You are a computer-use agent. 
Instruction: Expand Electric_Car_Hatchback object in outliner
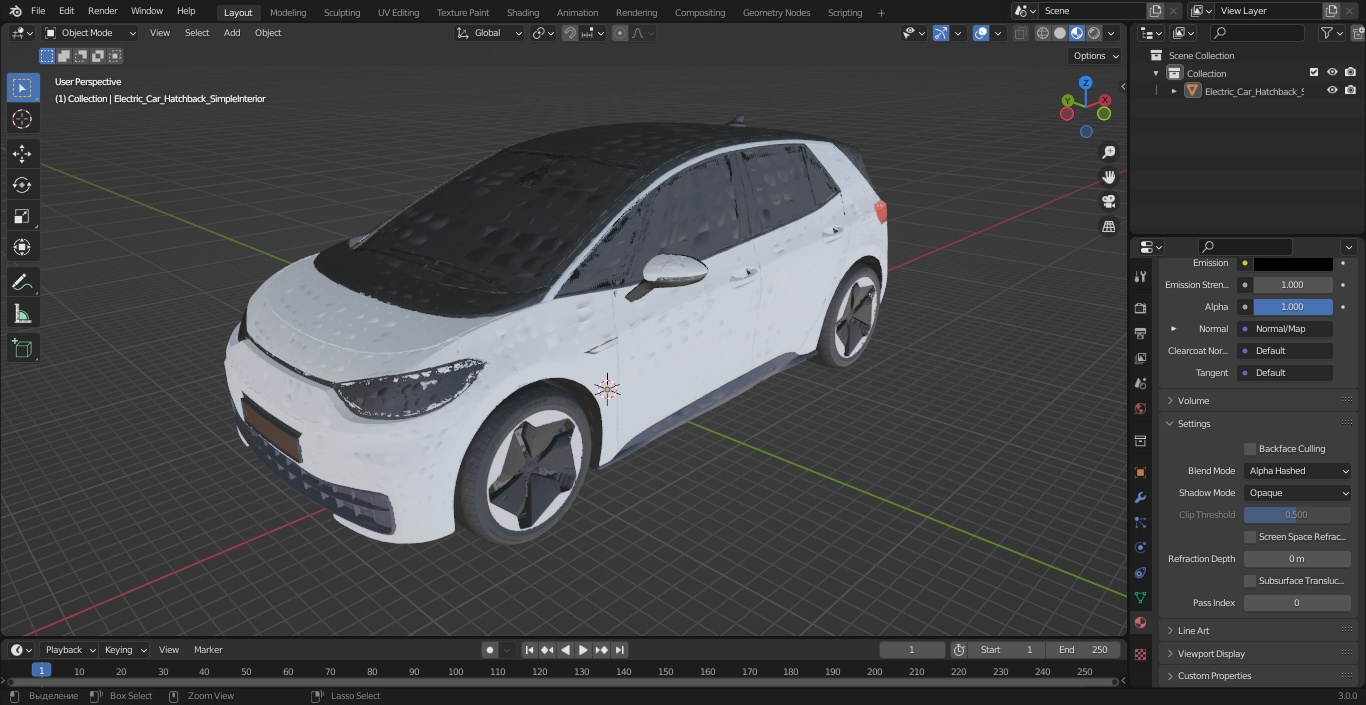pyautogui.click(x=1174, y=91)
